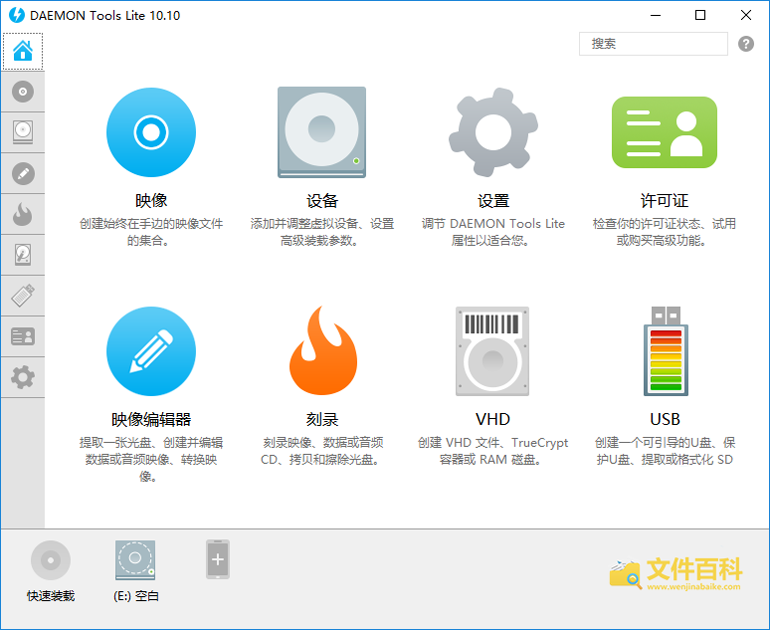Click description 调节 DAEMON Tools Lite 属性
This screenshot has width=770, height=630.
click(x=493, y=232)
